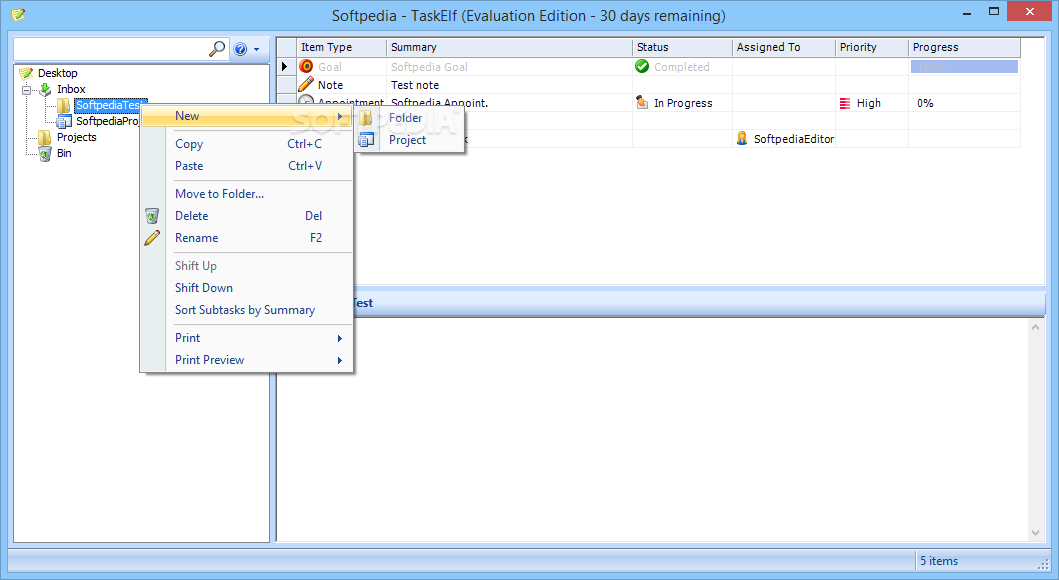Click the In Progress status icon
Image resolution: width=1059 pixels, height=580 pixels.
(x=642, y=103)
